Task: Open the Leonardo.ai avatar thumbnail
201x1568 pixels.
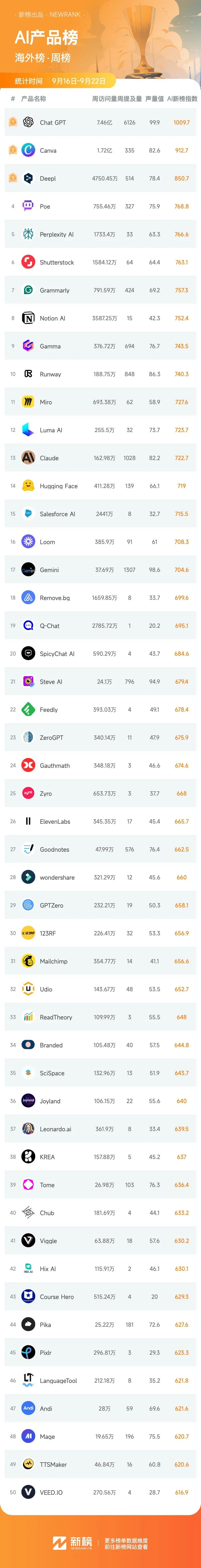Action: [28, 1129]
